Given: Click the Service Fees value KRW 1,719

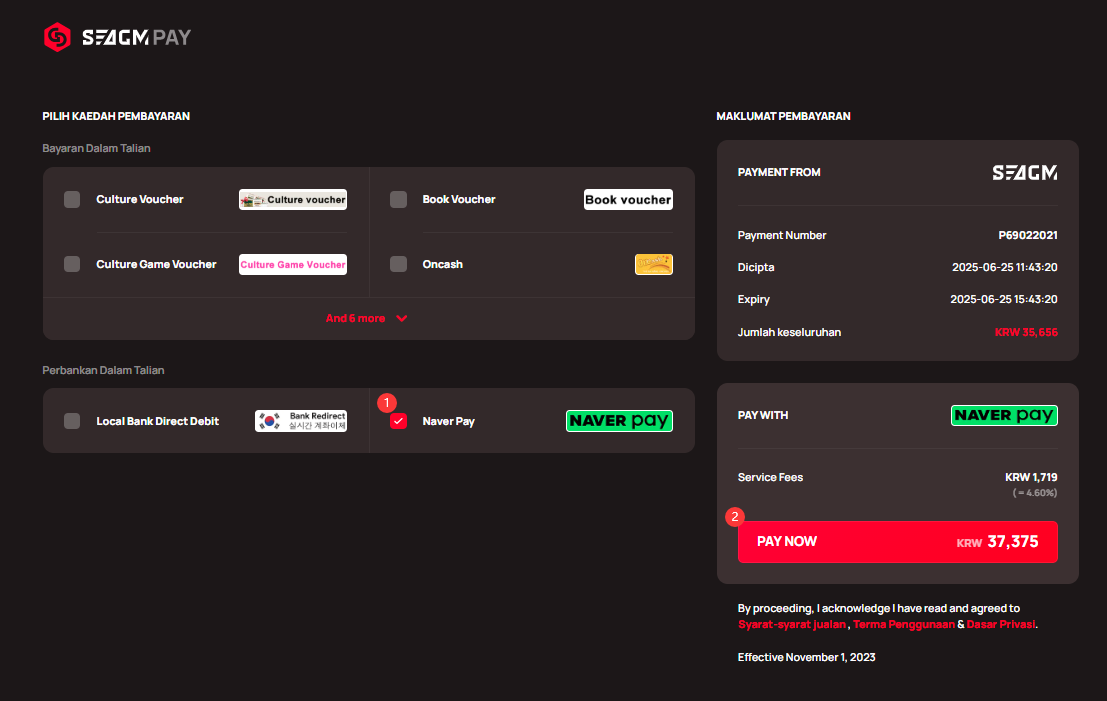Looking at the screenshot, I should click(1031, 477).
